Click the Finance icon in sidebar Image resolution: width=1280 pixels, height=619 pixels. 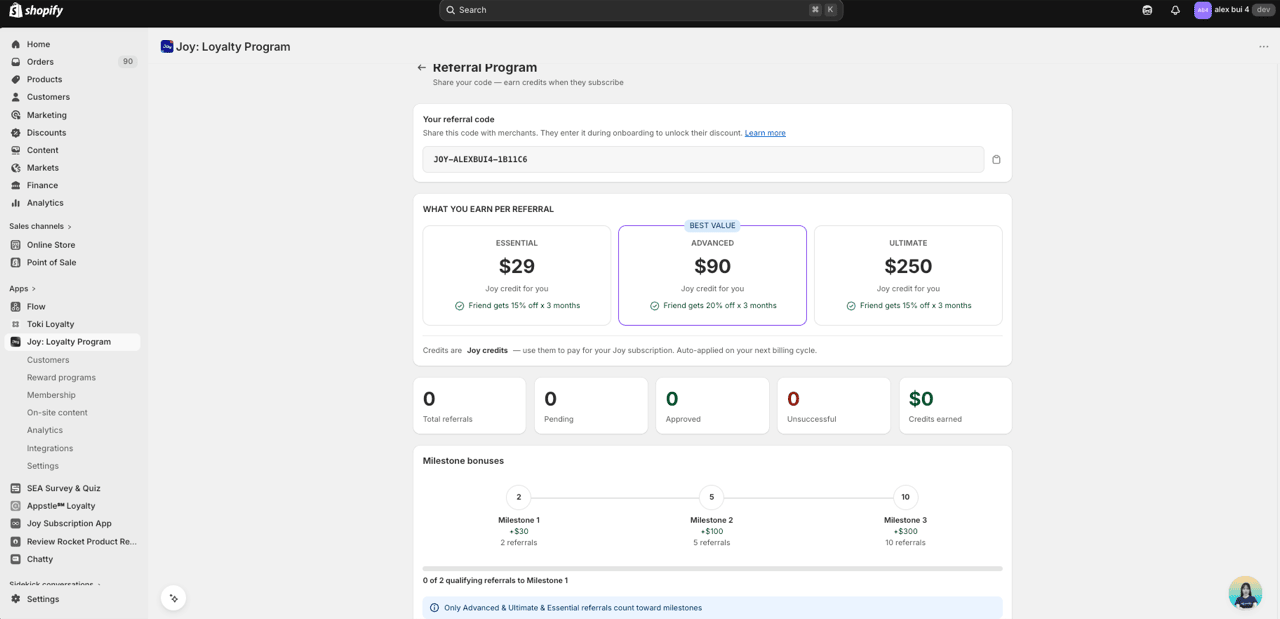[16, 186]
